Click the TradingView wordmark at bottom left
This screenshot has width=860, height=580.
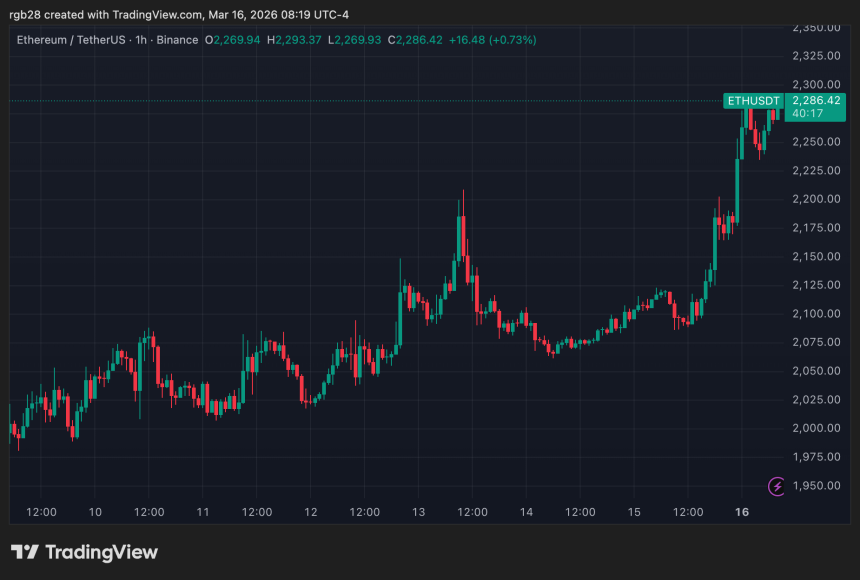pos(103,551)
